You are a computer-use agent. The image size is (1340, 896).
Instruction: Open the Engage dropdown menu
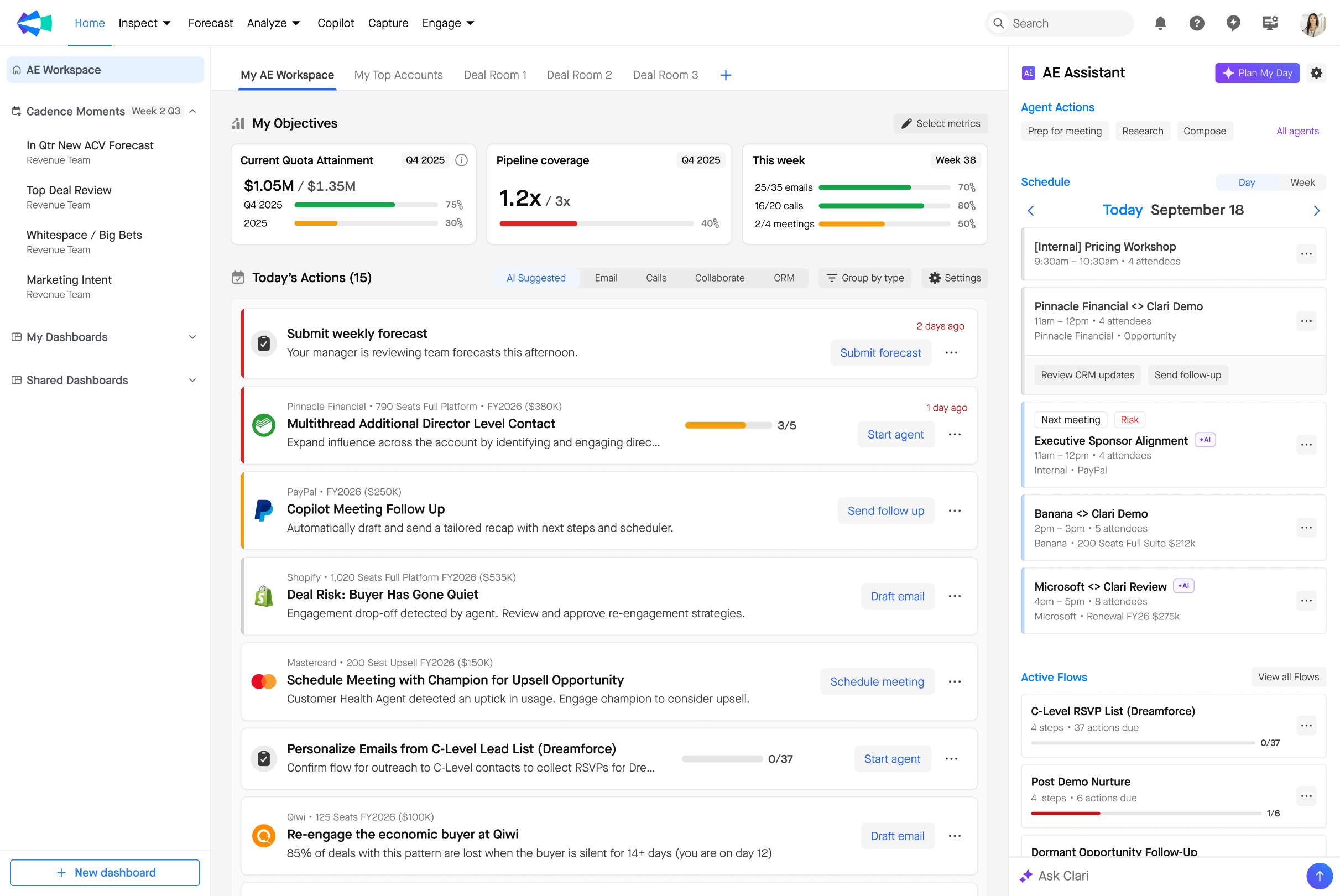click(449, 23)
